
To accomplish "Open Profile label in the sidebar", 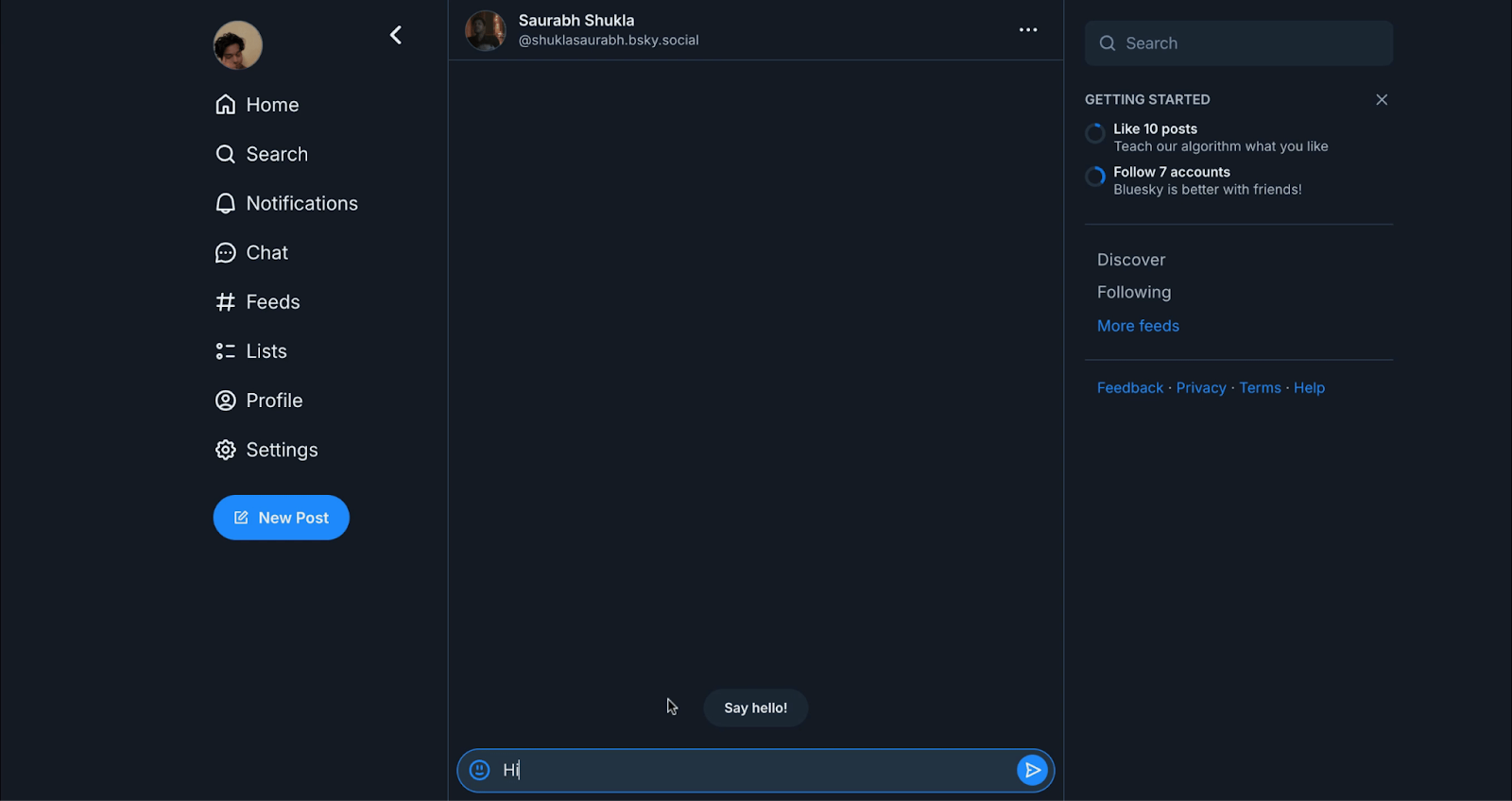I will pos(275,400).
